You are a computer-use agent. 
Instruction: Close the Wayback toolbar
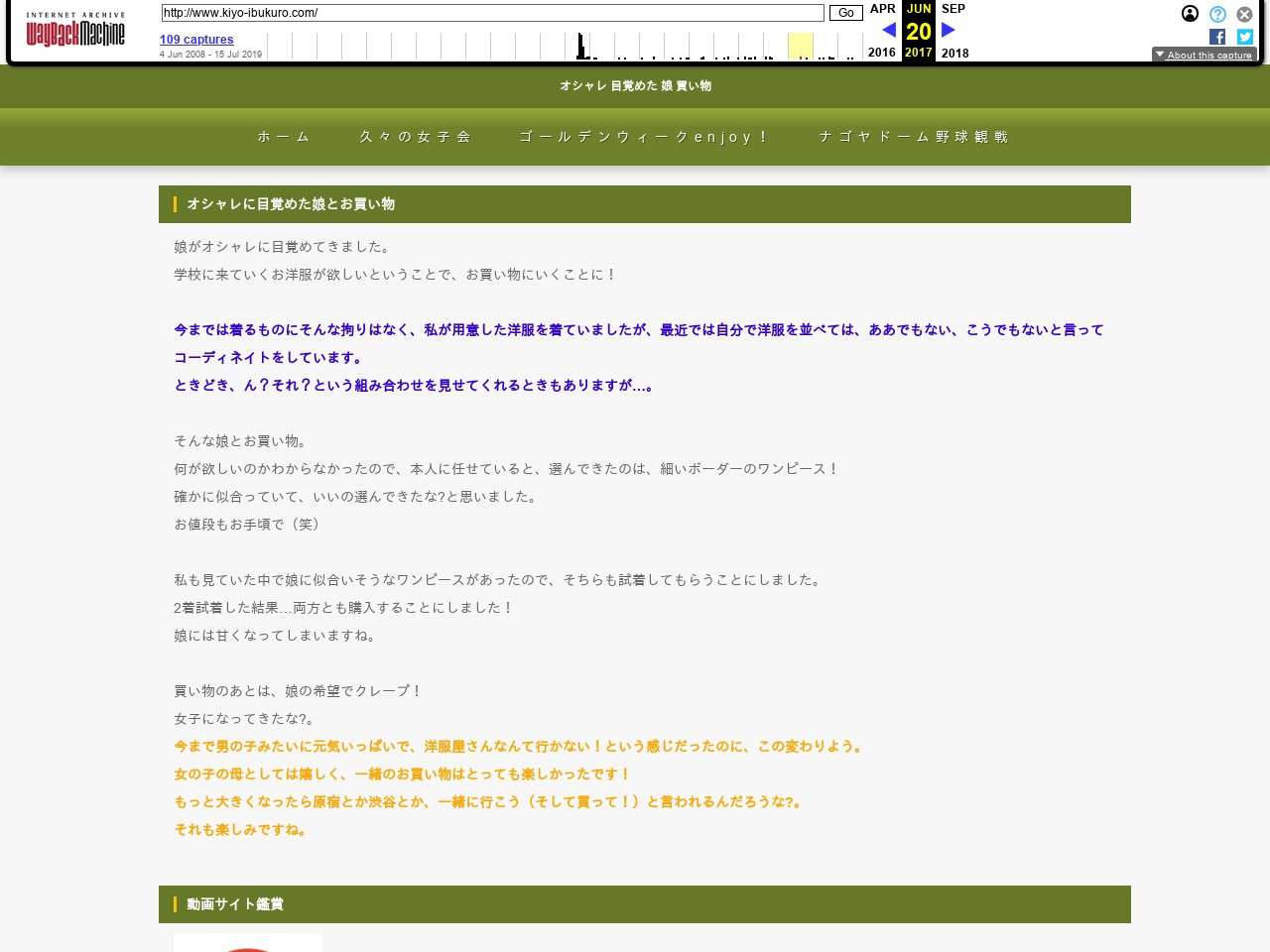tap(1244, 14)
